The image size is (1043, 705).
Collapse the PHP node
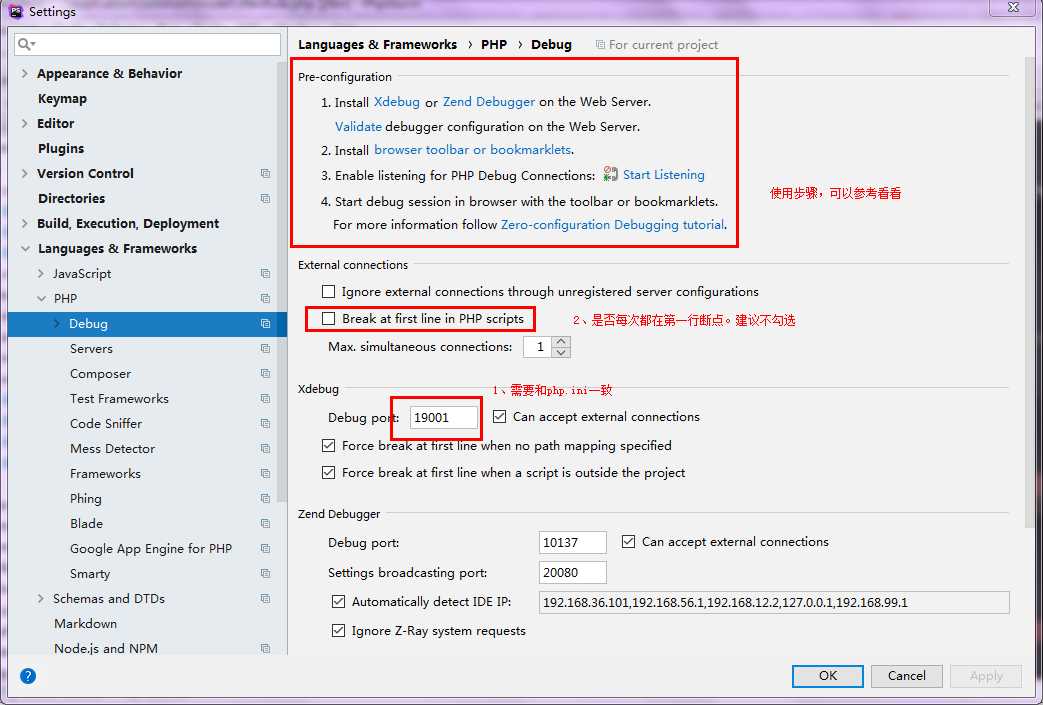(x=41, y=299)
